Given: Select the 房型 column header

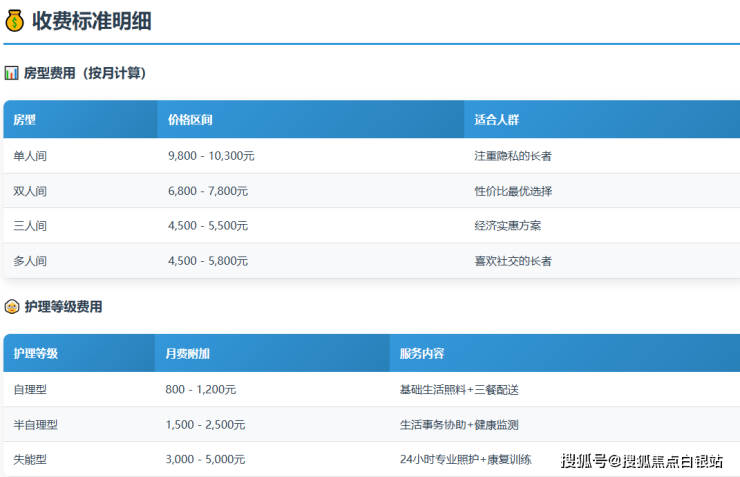Looking at the screenshot, I should click(25, 120).
